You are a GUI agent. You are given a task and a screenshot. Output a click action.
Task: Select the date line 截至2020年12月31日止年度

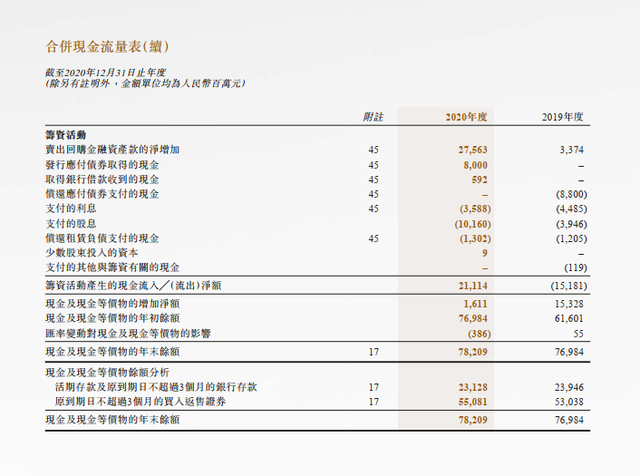105,73
